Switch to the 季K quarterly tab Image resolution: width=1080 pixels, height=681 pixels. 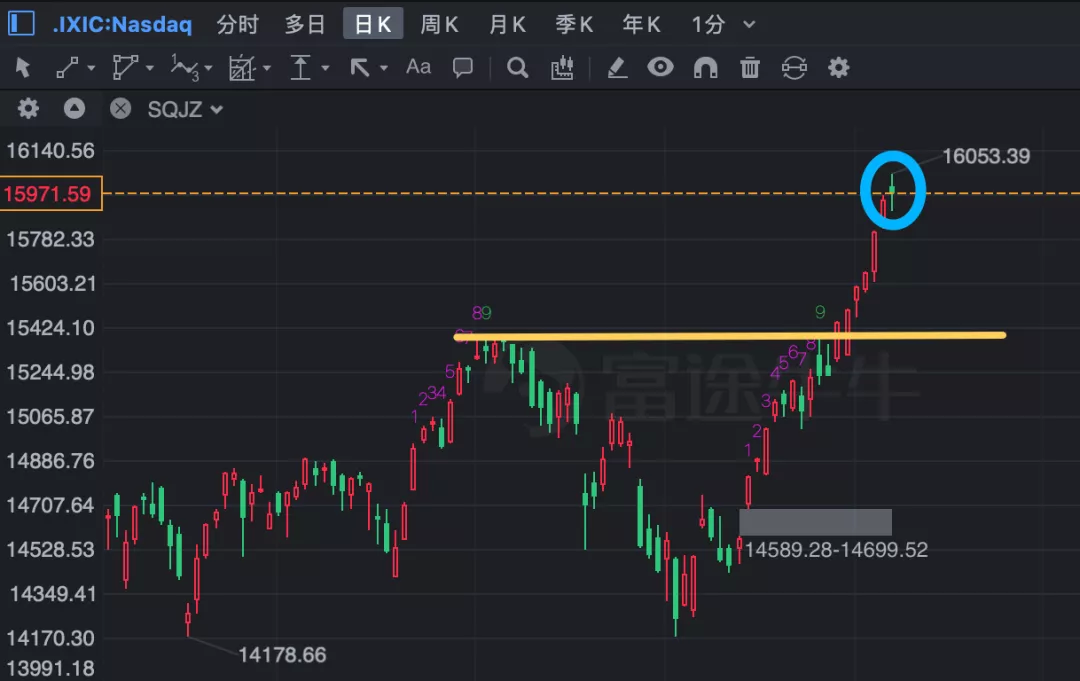[574, 25]
